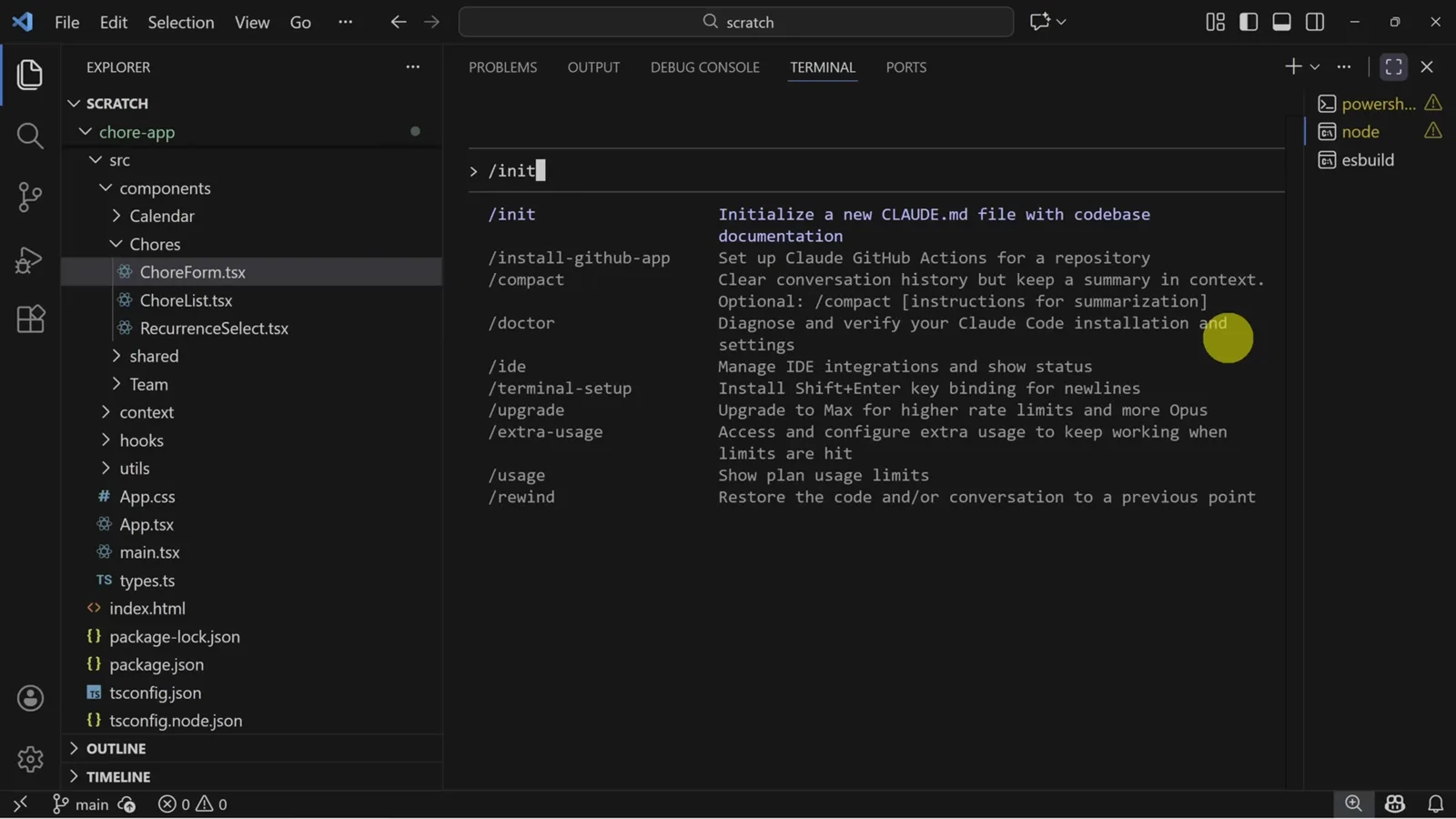Open the Explorer more actions ellipsis
Image resolution: width=1456 pixels, height=819 pixels.
(x=413, y=66)
